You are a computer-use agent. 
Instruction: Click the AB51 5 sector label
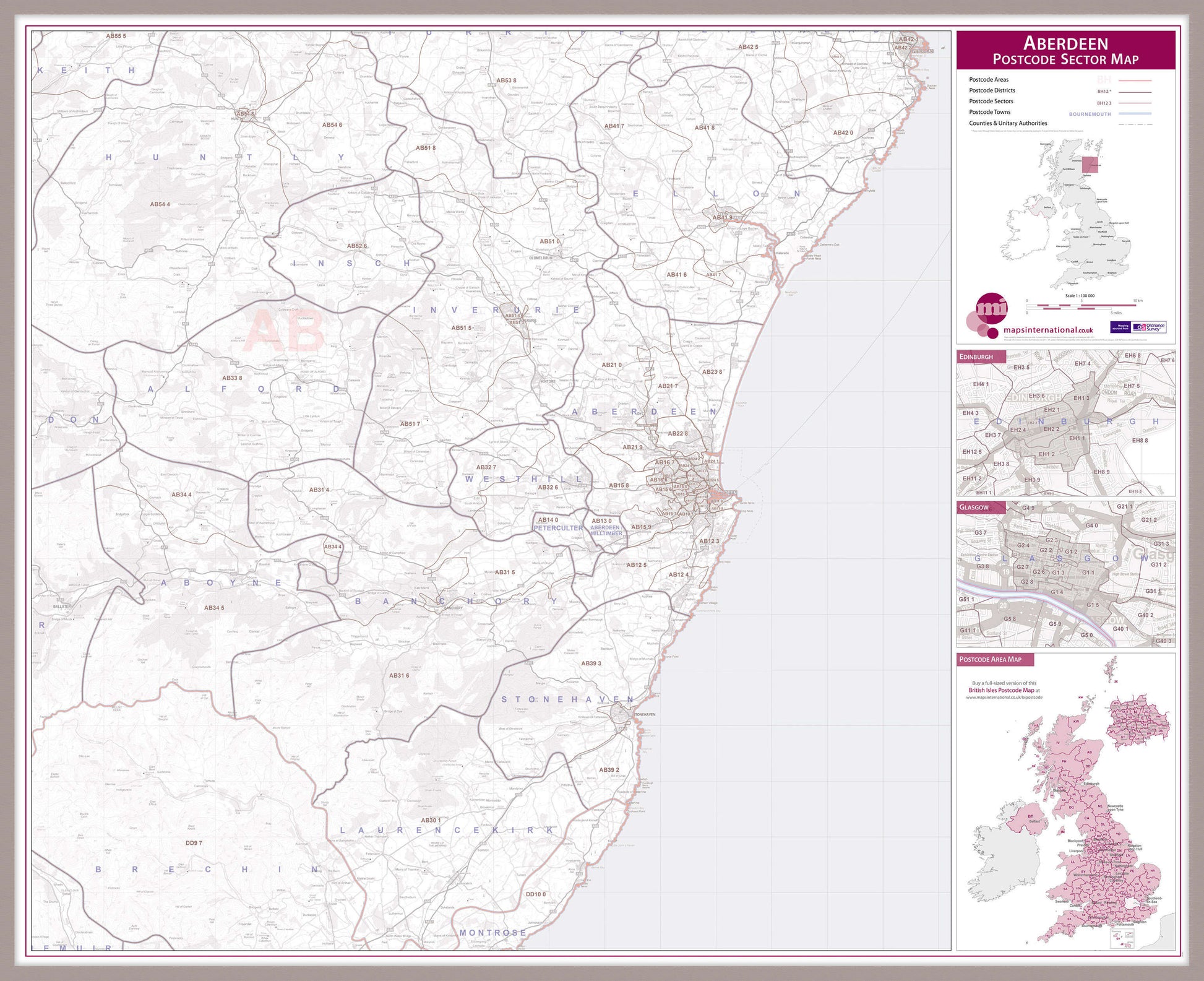[x=461, y=328]
